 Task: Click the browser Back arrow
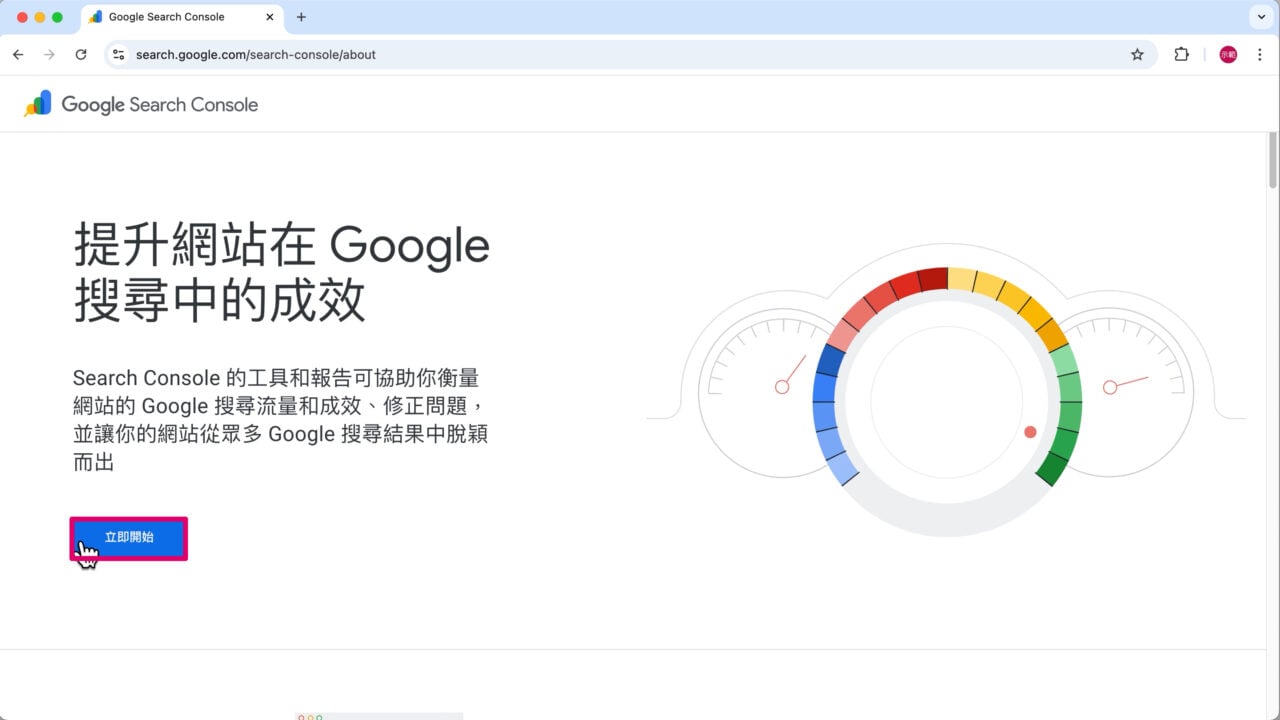(18, 55)
